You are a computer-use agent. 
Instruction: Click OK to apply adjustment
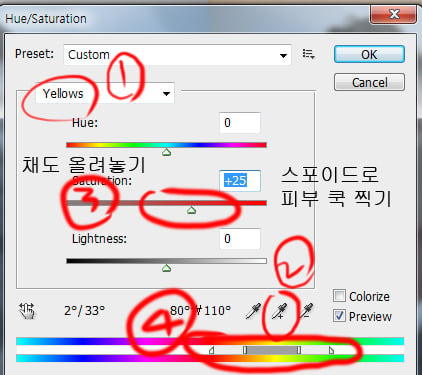(x=369, y=54)
